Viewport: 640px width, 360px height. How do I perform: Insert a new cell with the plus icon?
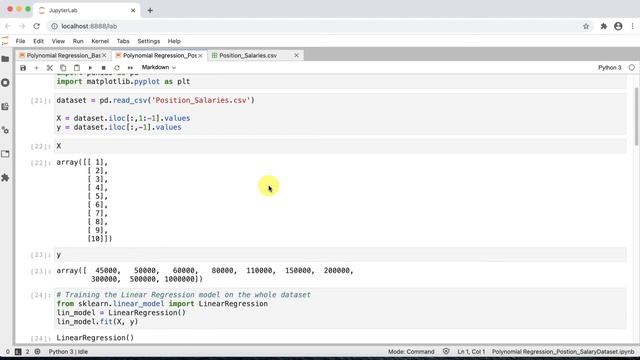coord(36,68)
